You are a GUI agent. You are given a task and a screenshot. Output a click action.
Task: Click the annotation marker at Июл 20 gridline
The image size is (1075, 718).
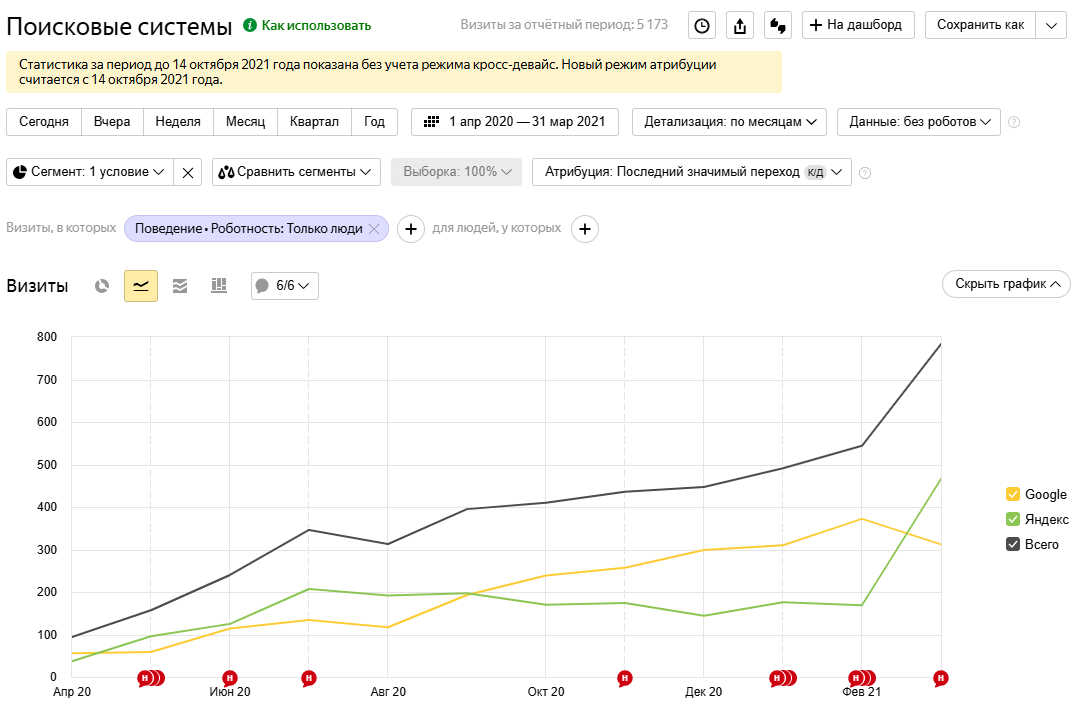(x=309, y=678)
